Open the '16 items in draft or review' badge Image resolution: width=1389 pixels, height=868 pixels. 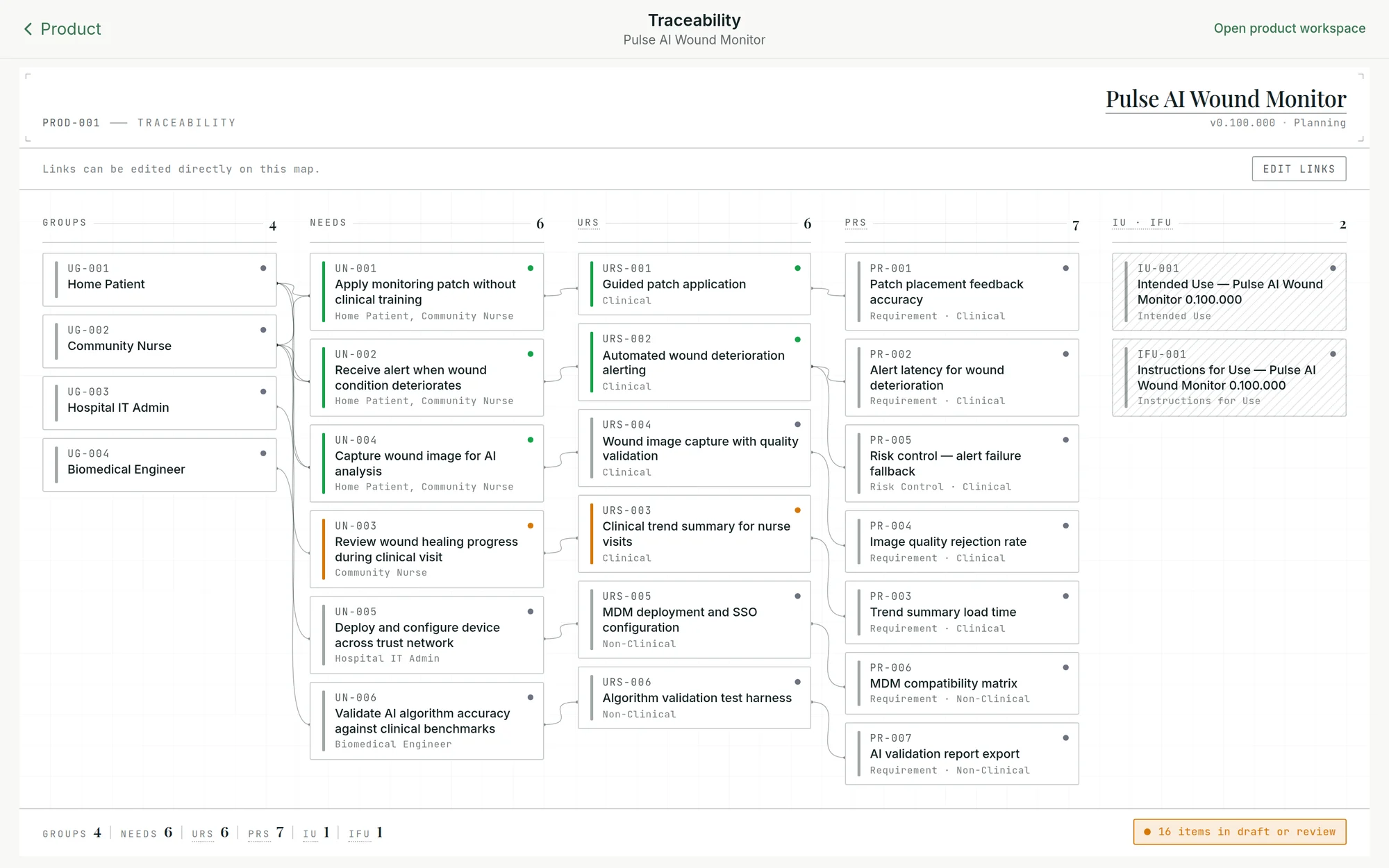pyautogui.click(x=1240, y=832)
